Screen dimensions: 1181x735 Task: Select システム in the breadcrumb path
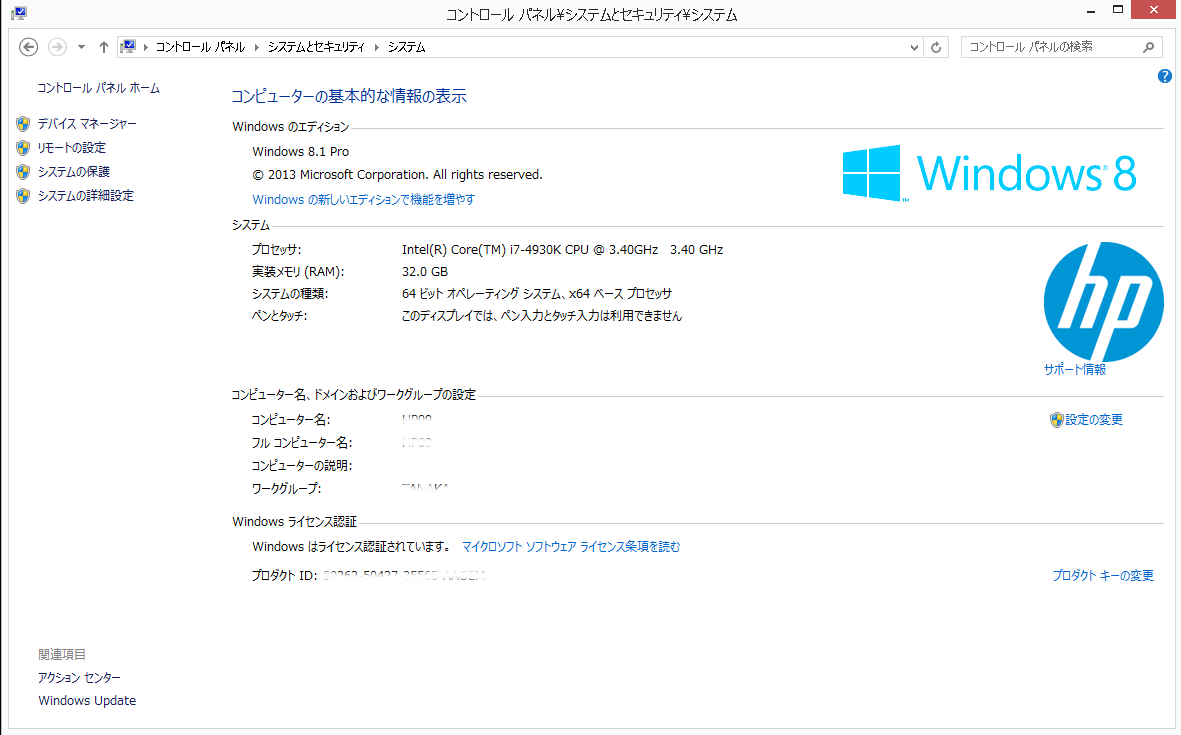[407, 47]
